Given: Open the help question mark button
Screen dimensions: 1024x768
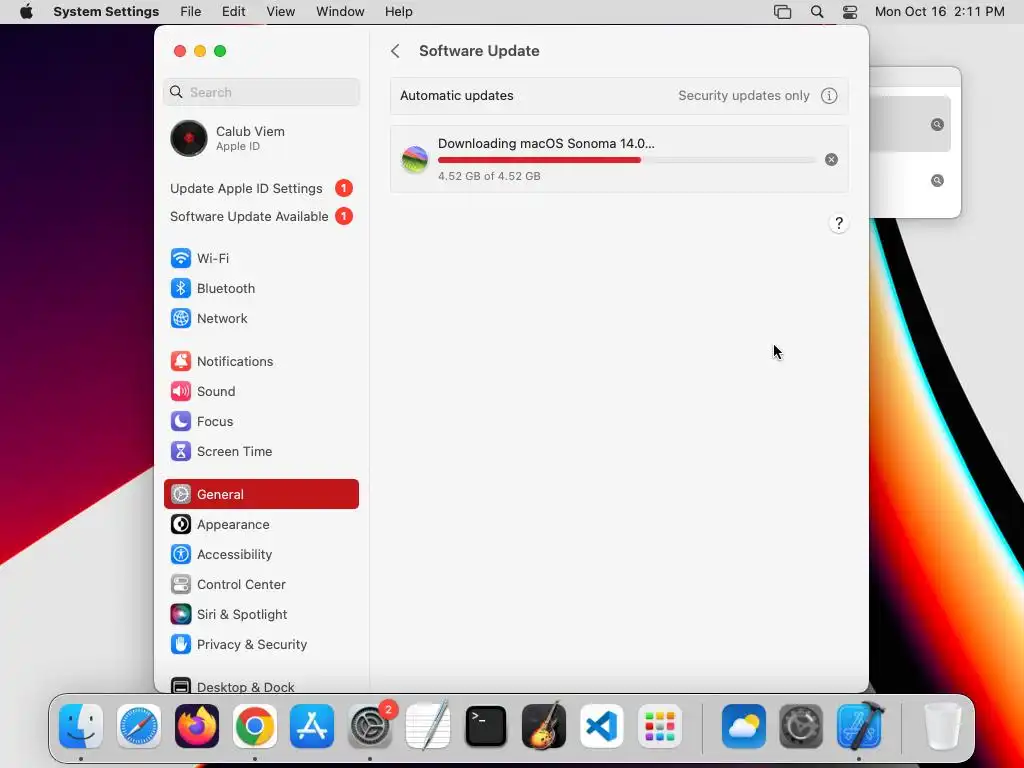Looking at the screenshot, I should pos(839,223).
